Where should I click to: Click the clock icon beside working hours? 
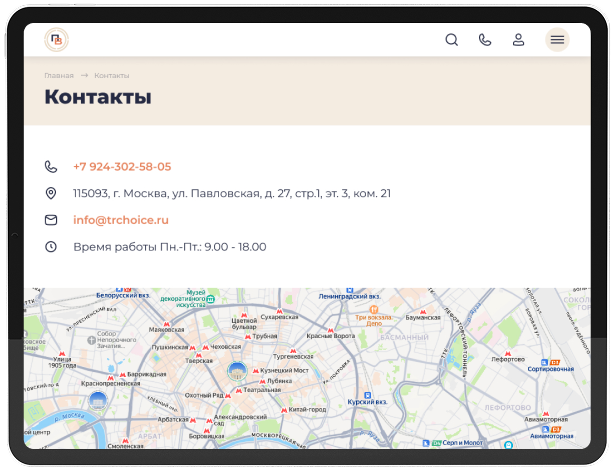51,247
